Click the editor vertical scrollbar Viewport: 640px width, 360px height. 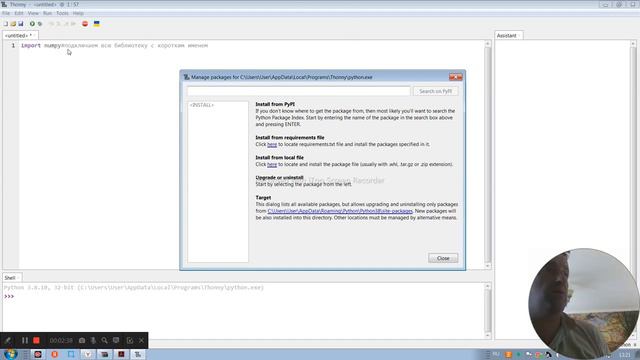pyautogui.click(x=487, y=154)
